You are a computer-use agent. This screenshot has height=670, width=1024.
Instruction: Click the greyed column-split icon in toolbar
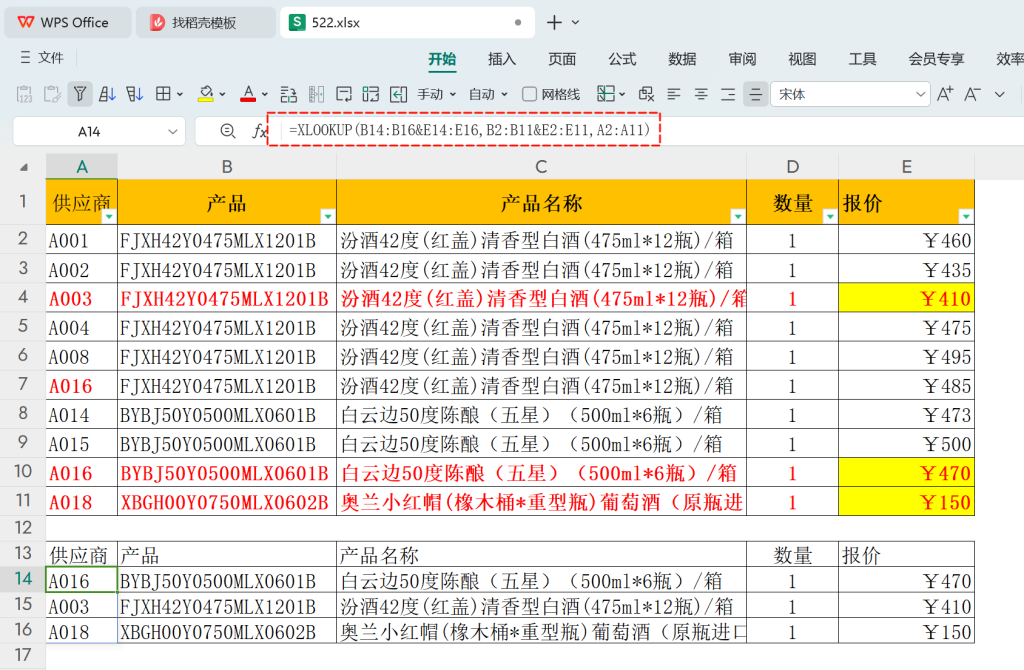coord(317,94)
